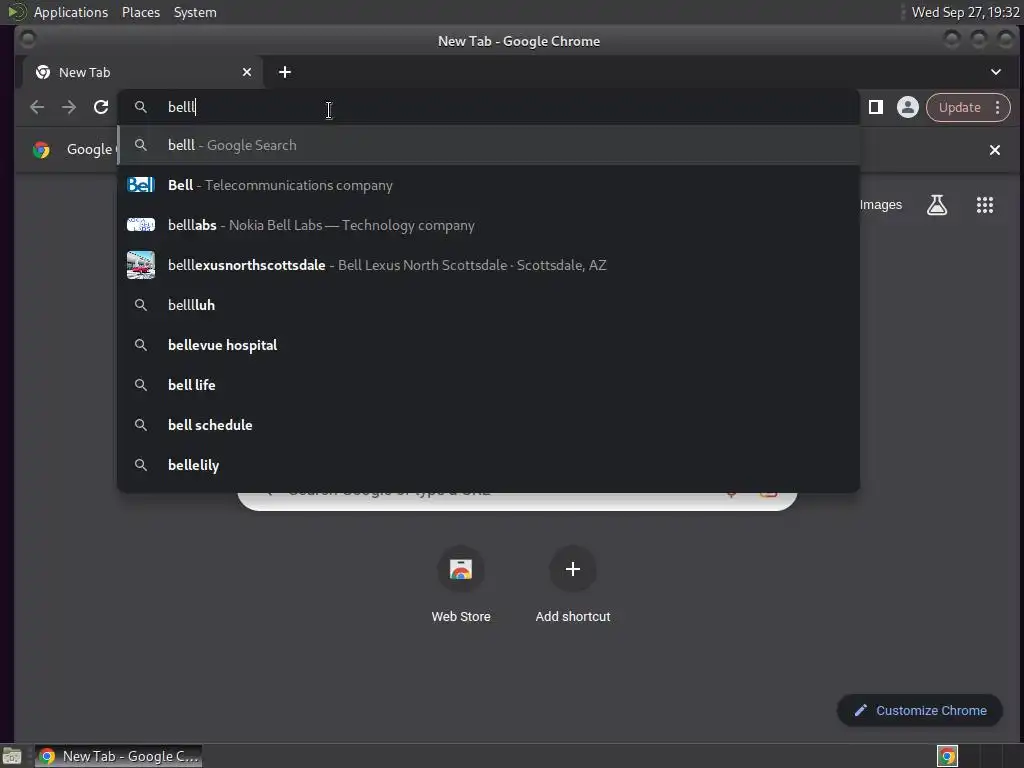The height and width of the screenshot is (768, 1024).
Task: Open a new tab with the plus icon
Action: tap(285, 72)
